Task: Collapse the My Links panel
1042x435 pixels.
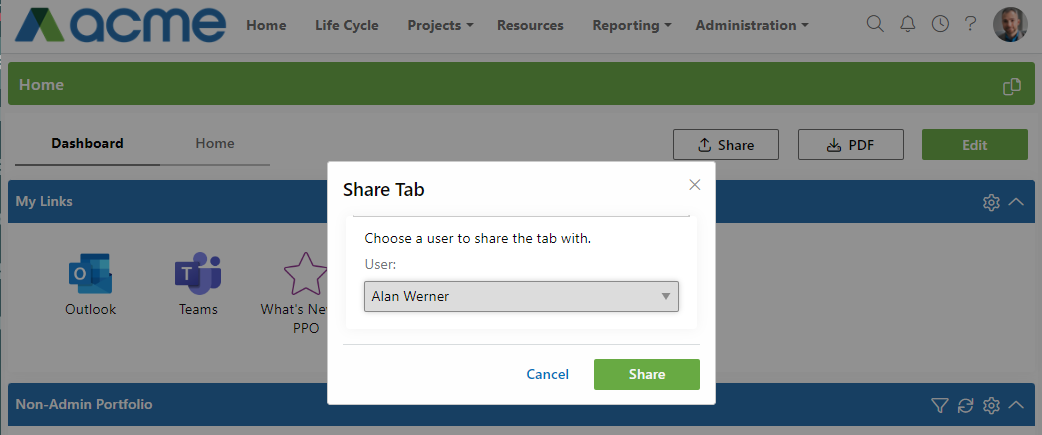Action: (x=1016, y=201)
